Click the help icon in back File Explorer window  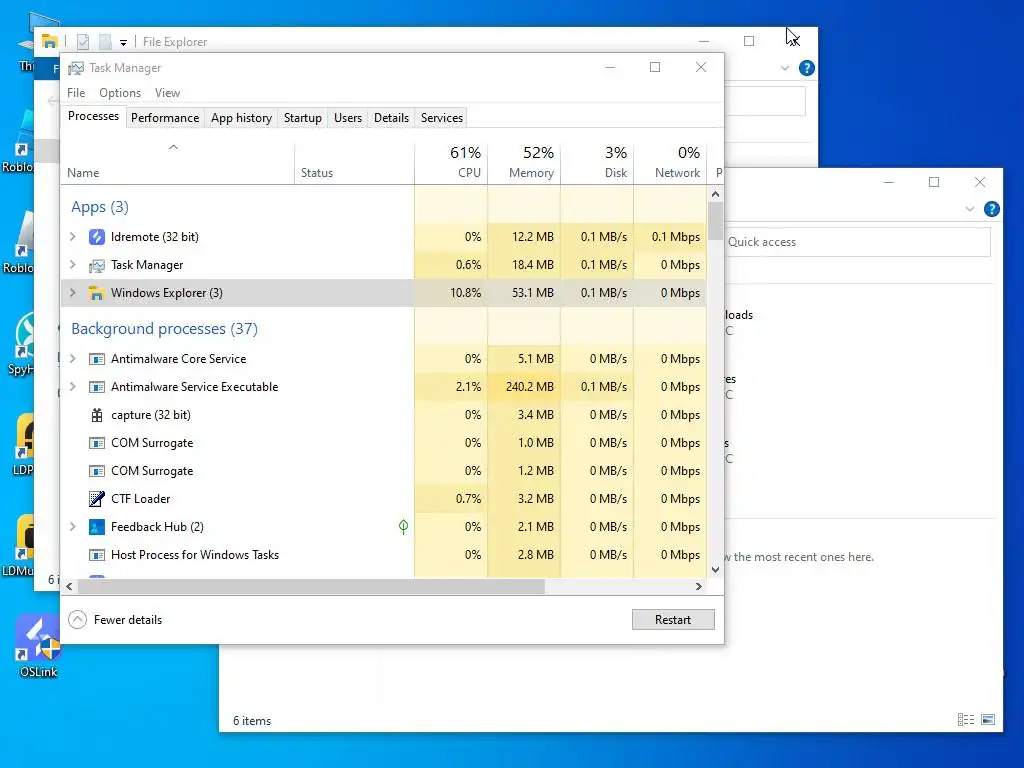[807, 68]
